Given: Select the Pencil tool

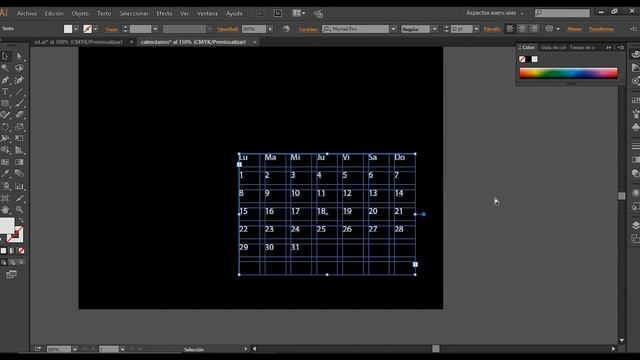Looking at the screenshot, I should pyautogui.click(x=5, y=115).
